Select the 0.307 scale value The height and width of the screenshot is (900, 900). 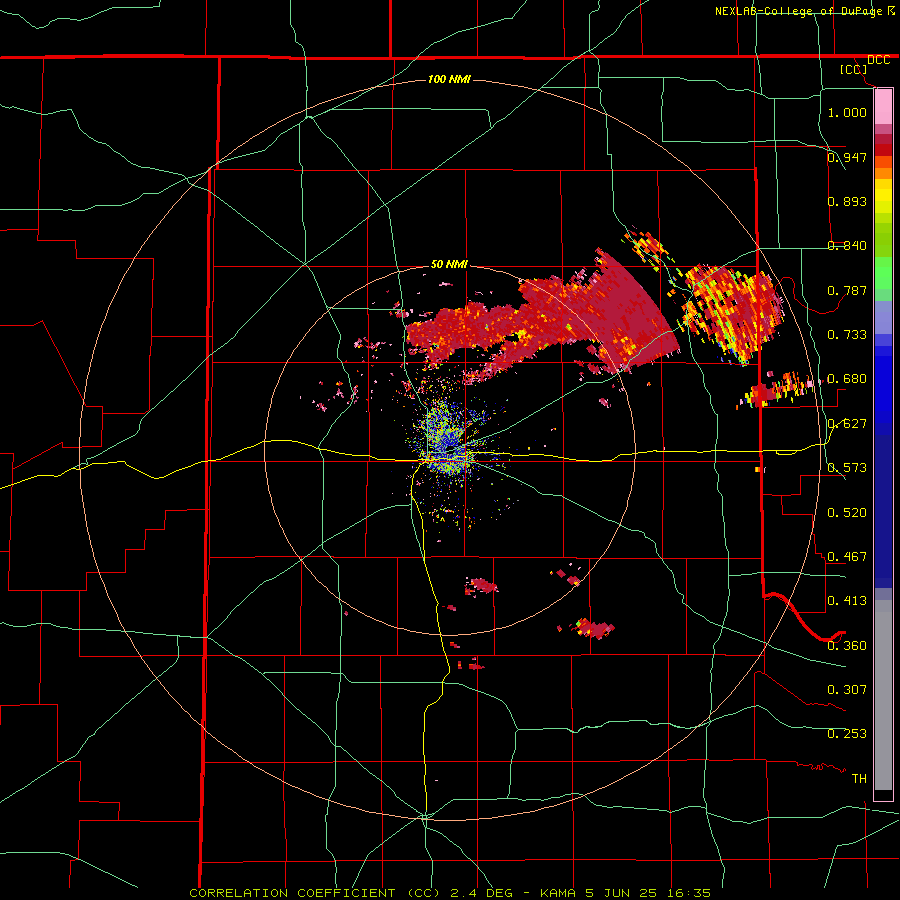(x=847, y=689)
